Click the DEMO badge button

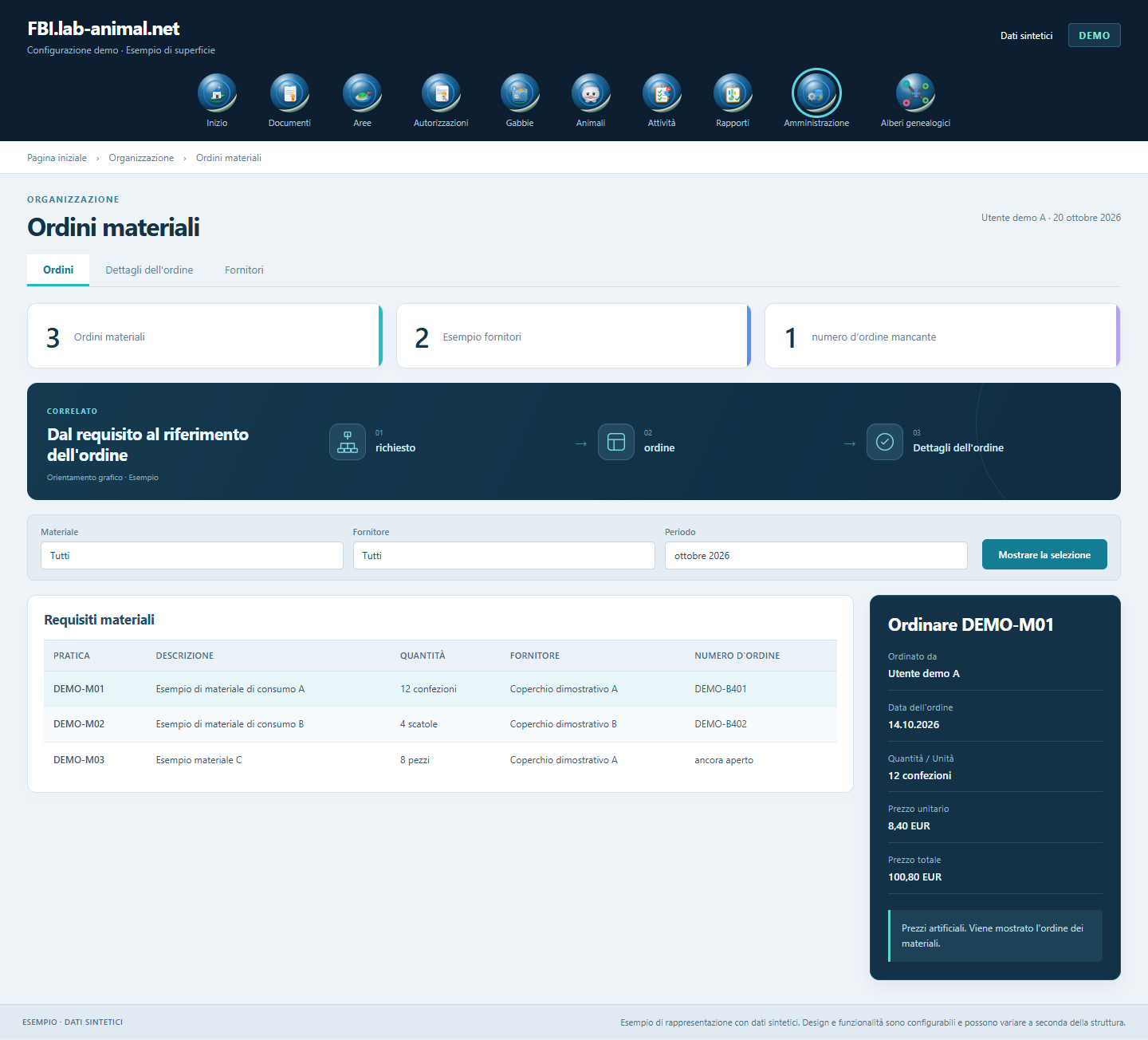click(1094, 35)
